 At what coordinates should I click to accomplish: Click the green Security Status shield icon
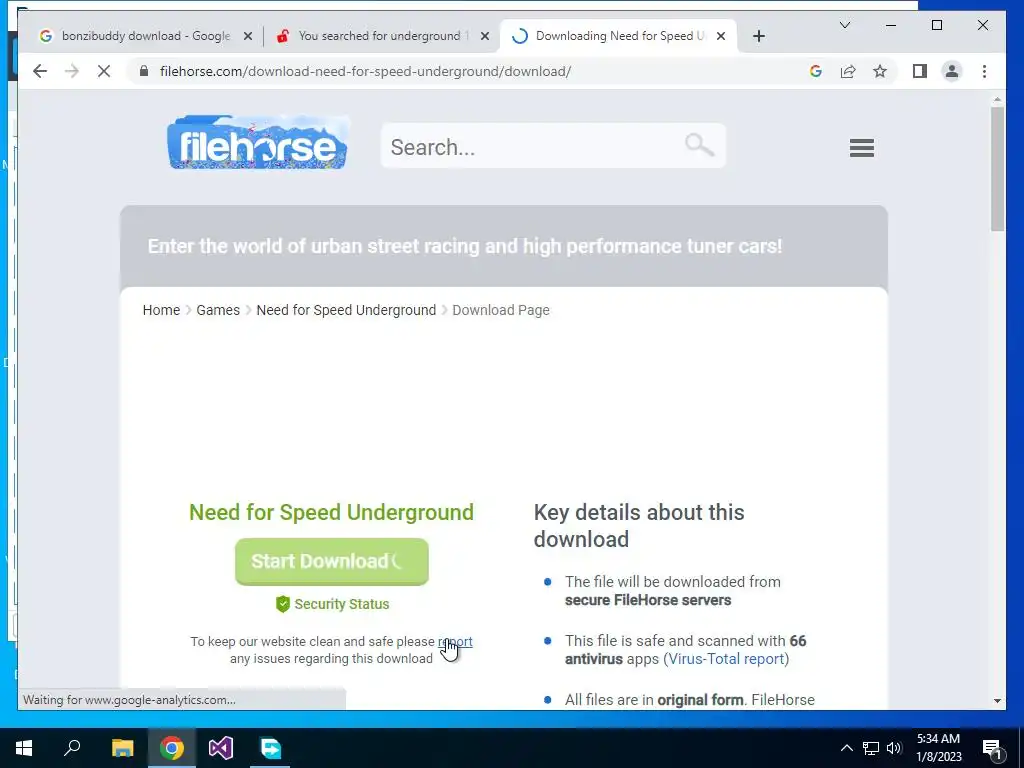click(x=283, y=604)
